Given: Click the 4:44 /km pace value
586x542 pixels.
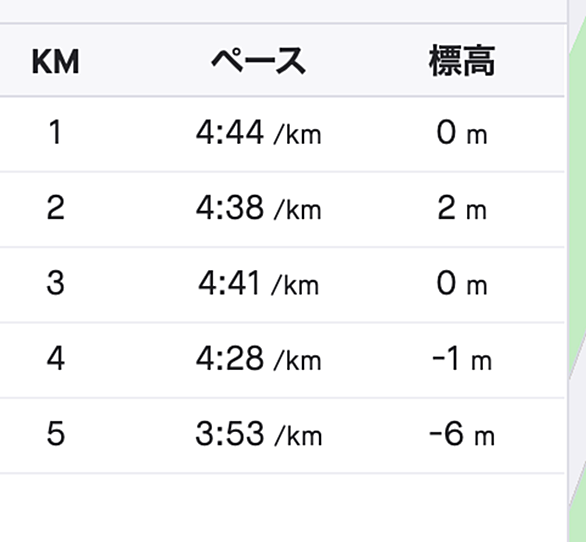Looking at the screenshot, I should 259,133.
